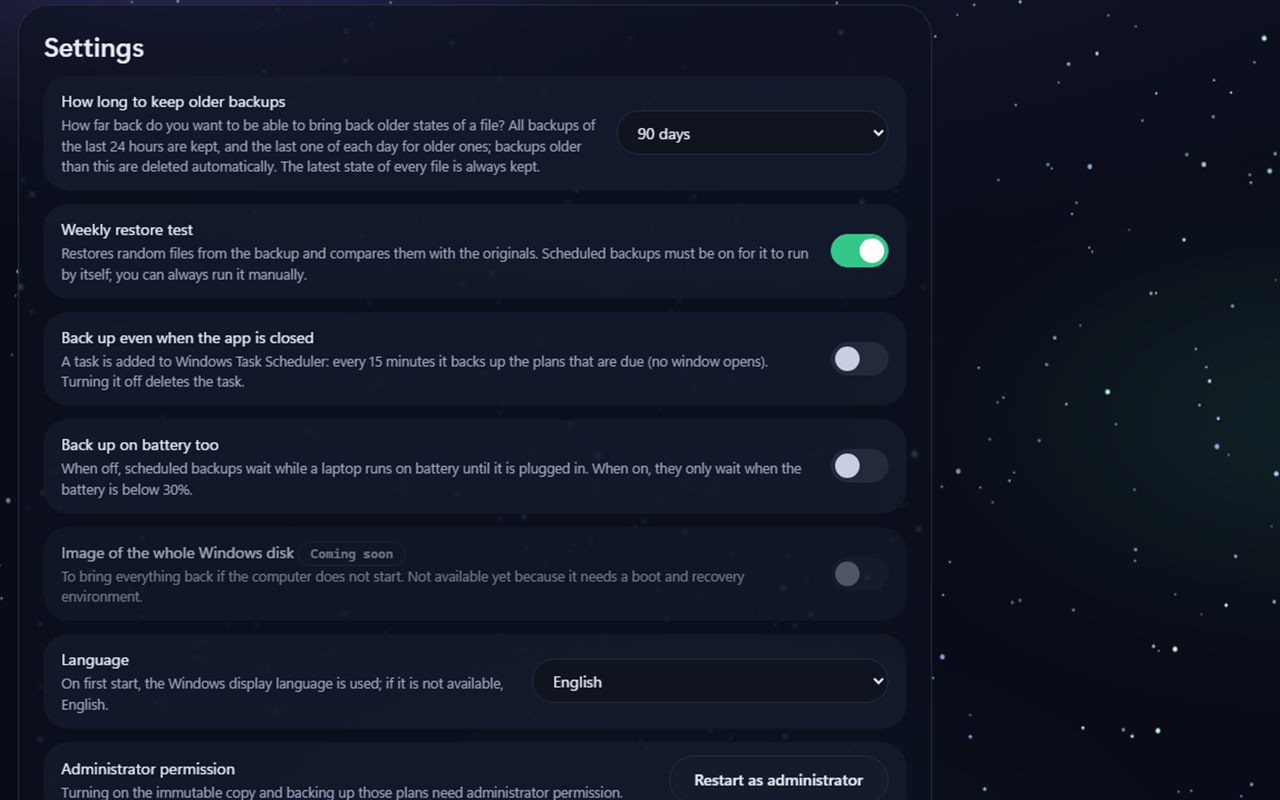This screenshot has height=800, width=1280.
Task: Open the English language dropdown
Action: point(710,681)
